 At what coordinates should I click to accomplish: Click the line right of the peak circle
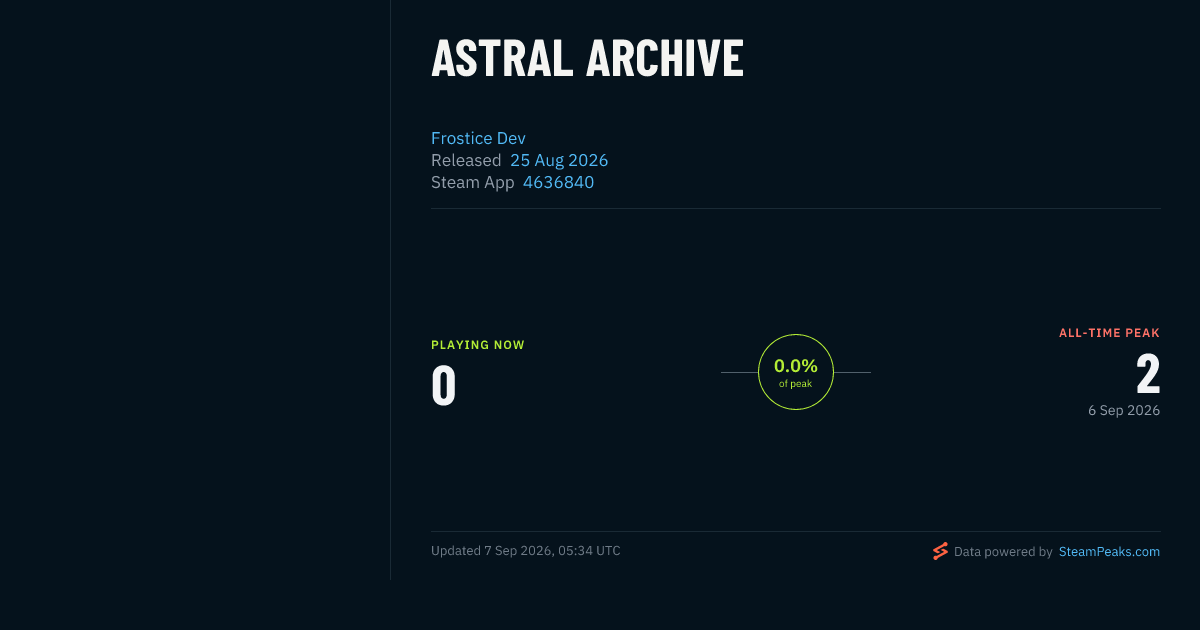click(852, 372)
